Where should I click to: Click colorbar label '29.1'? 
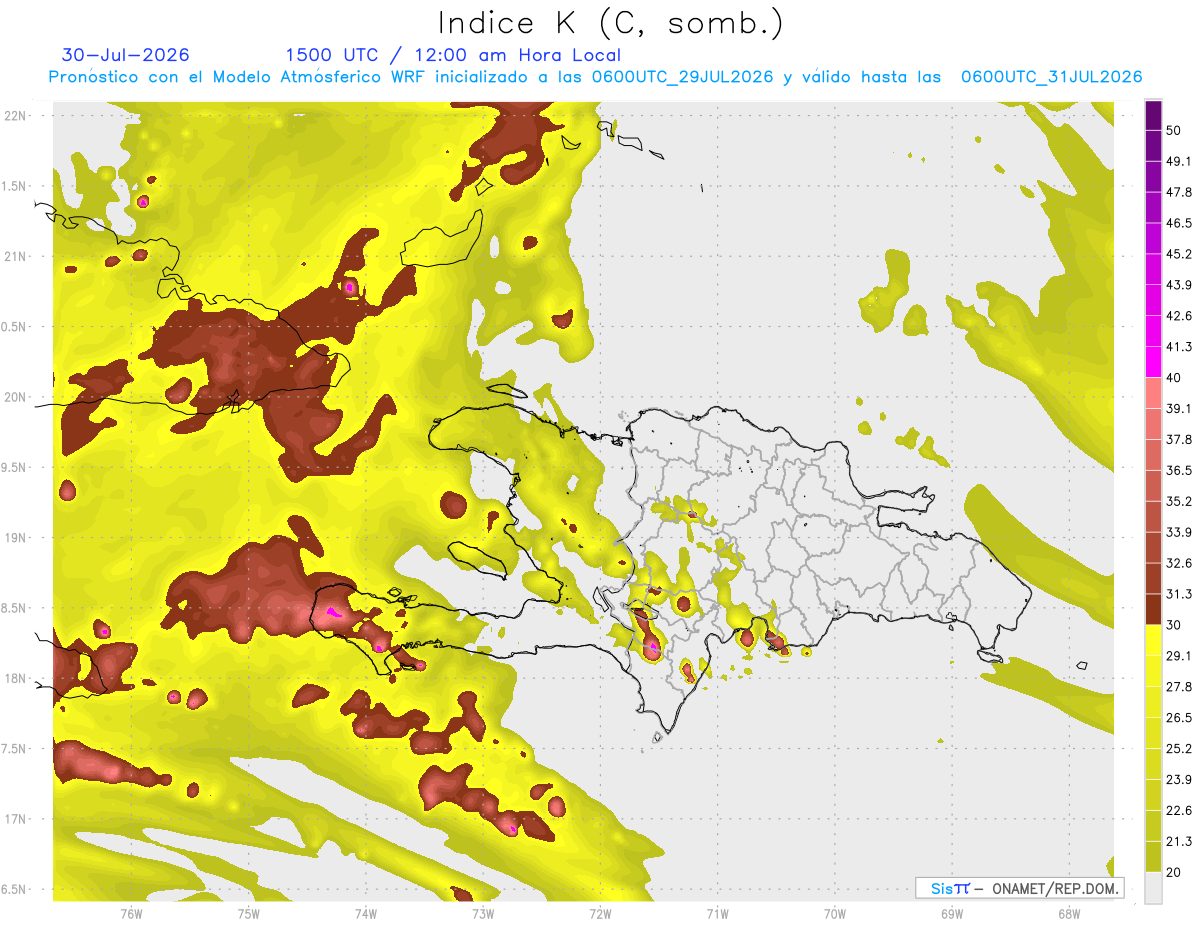click(1179, 656)
